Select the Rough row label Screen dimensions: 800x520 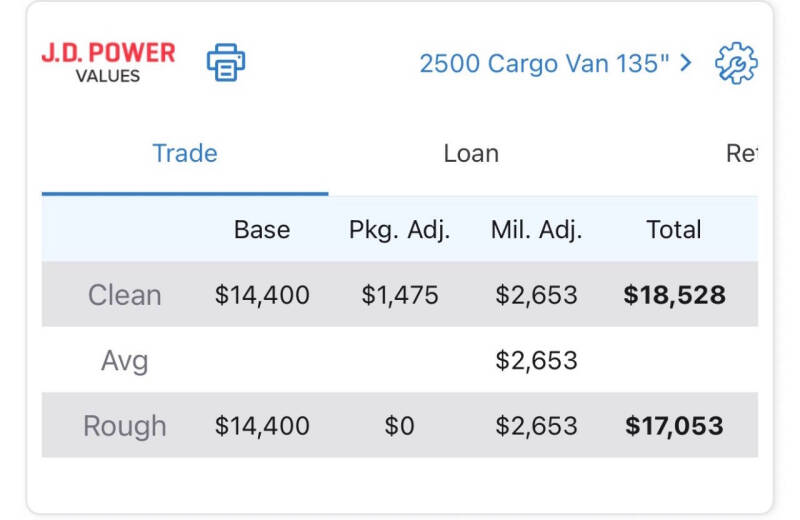(124, 426)
